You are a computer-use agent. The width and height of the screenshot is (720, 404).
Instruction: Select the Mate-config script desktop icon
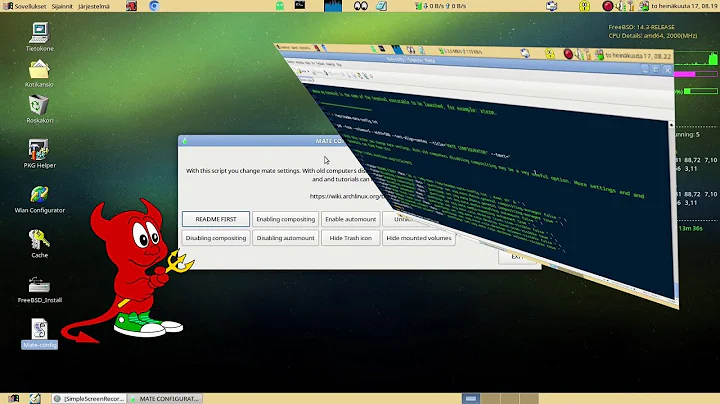(x=39, y=334)
